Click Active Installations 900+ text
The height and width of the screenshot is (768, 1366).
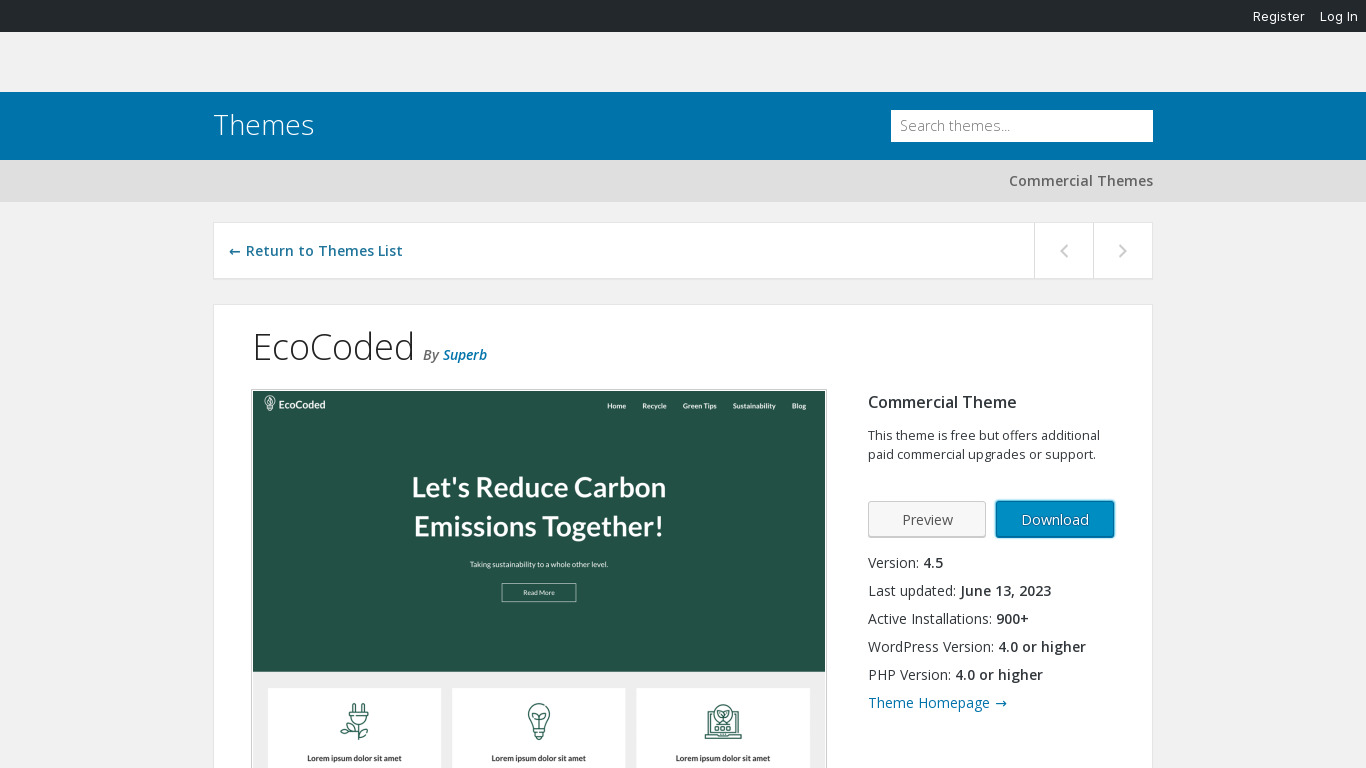(x=948, y=619)
